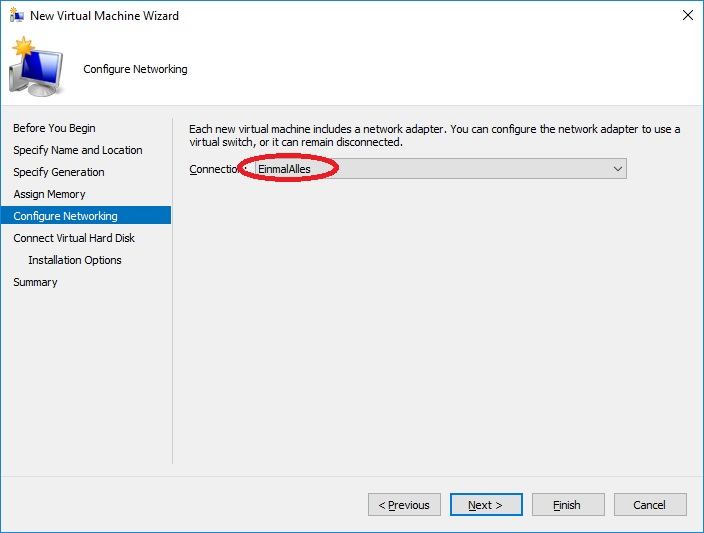The image size is (704, 533).
Task: Open the Installation Options sub-step
Action: 75,260
